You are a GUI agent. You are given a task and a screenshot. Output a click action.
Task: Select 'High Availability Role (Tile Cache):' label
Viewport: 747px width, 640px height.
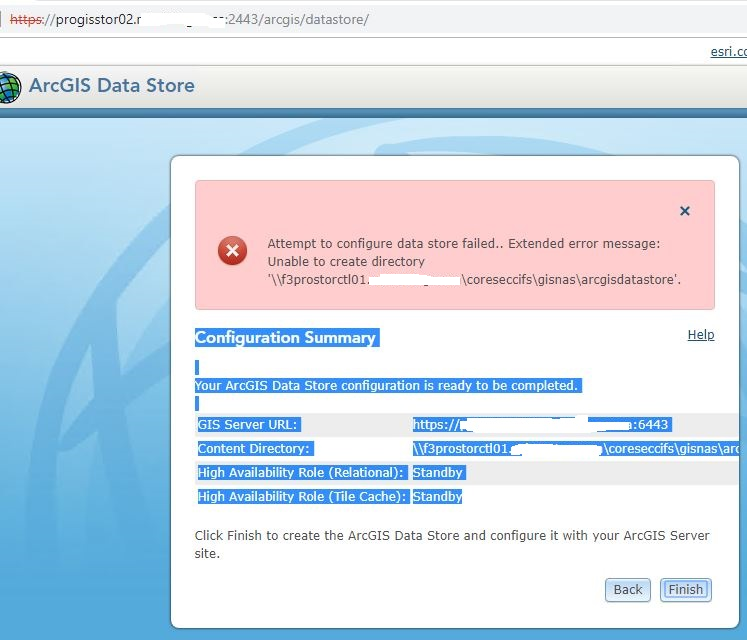tap(302, 497)
